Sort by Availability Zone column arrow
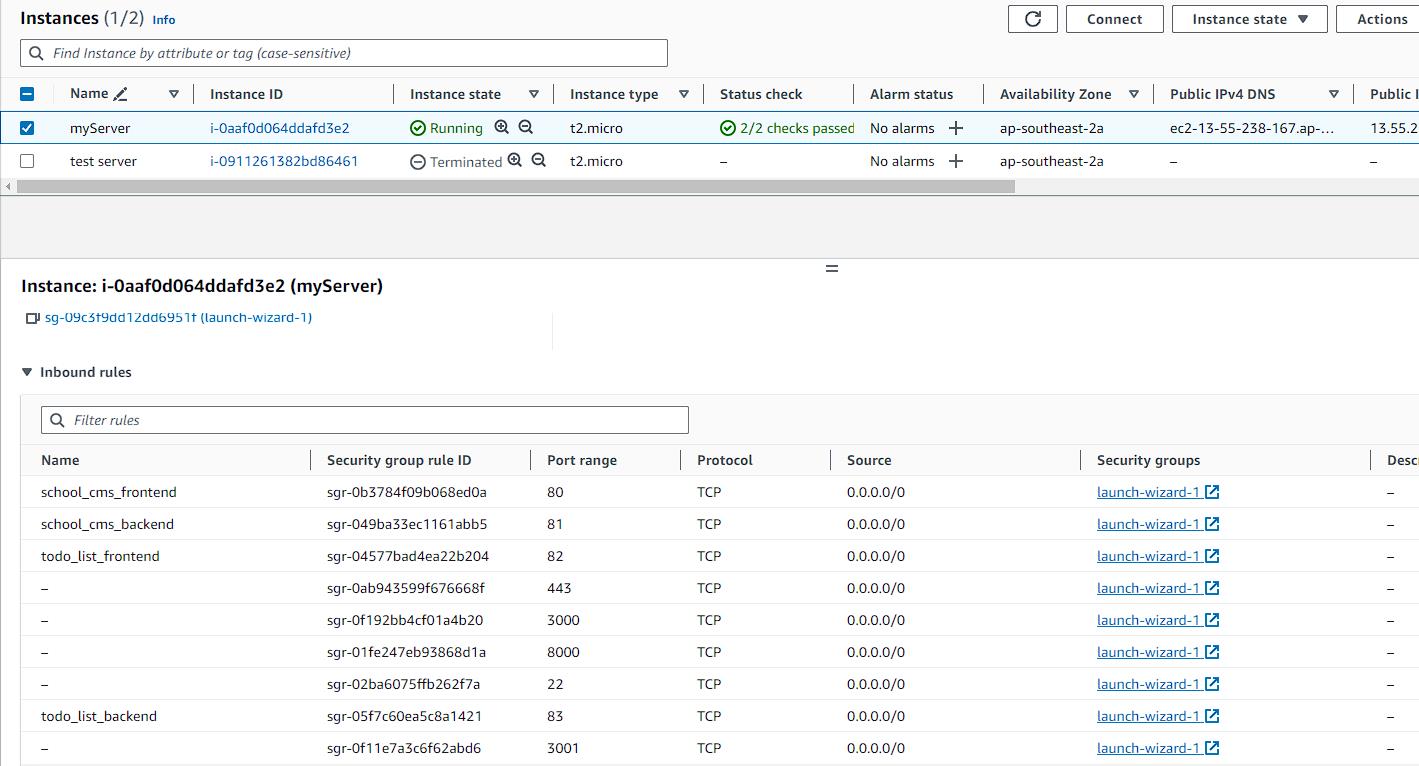Image resolution: width=1419 pixels, height=766 pixels. (x=1134, y=94)
